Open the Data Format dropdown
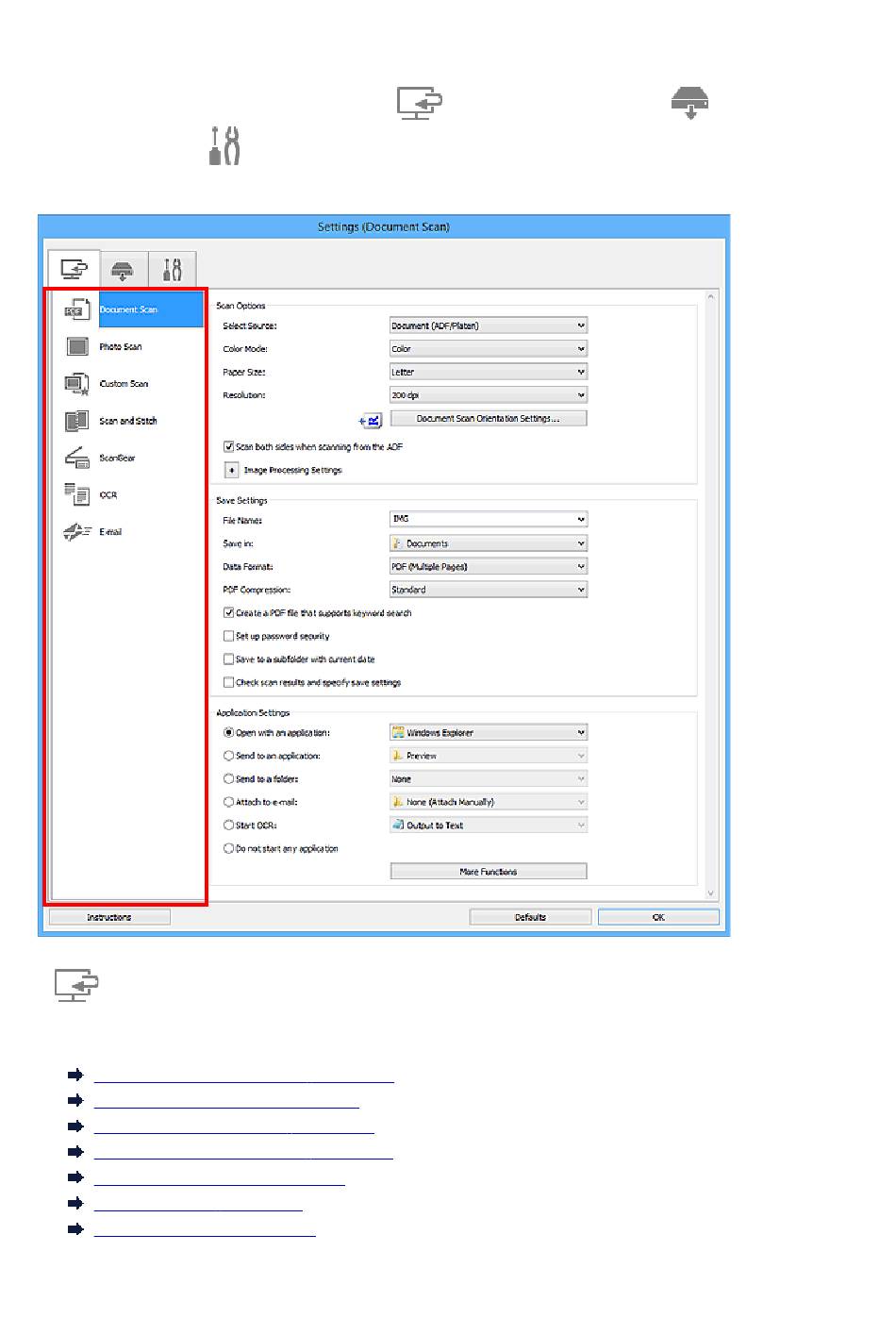The width and height of the screenshot is (896, 1318). tap(489, 567)
